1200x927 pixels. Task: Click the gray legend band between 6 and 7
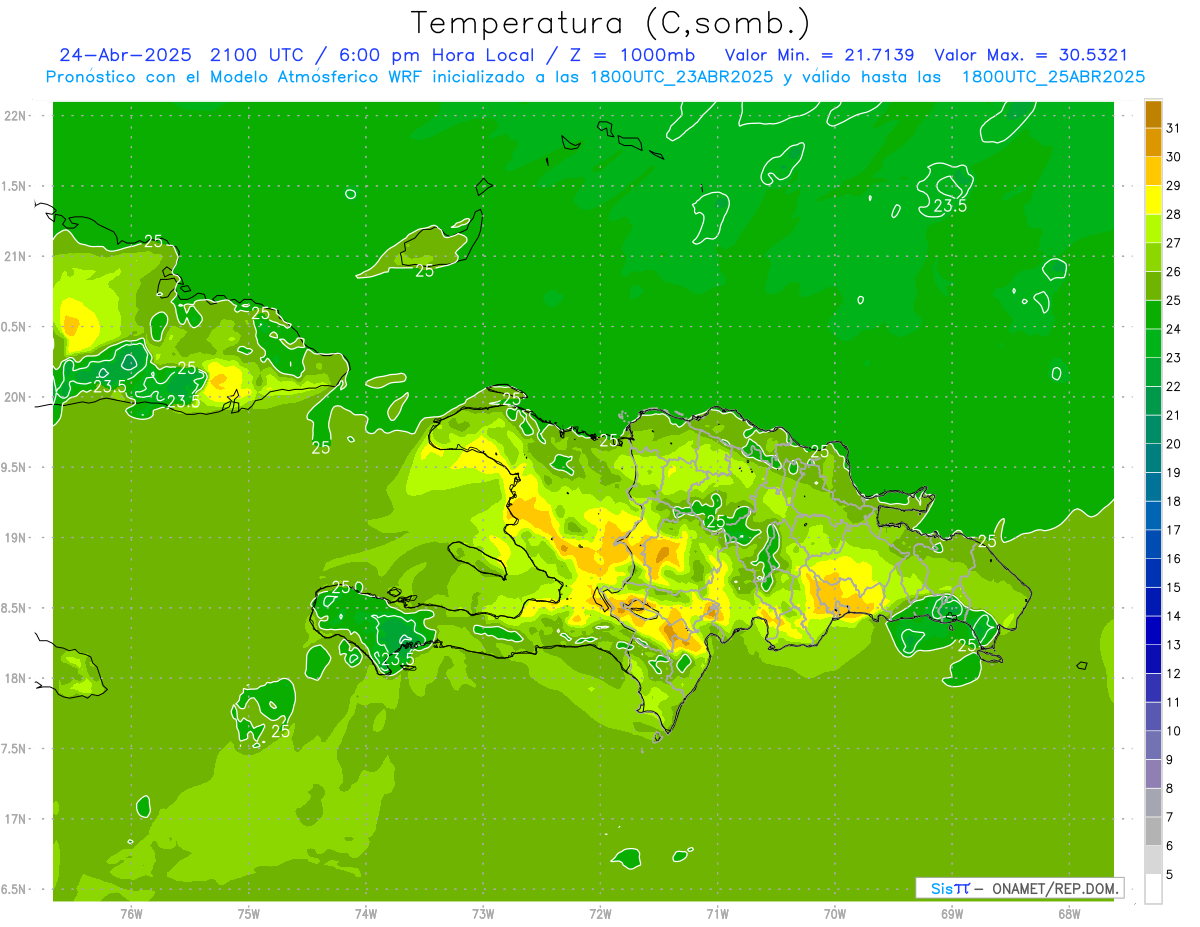click(x=1154, y=831)
